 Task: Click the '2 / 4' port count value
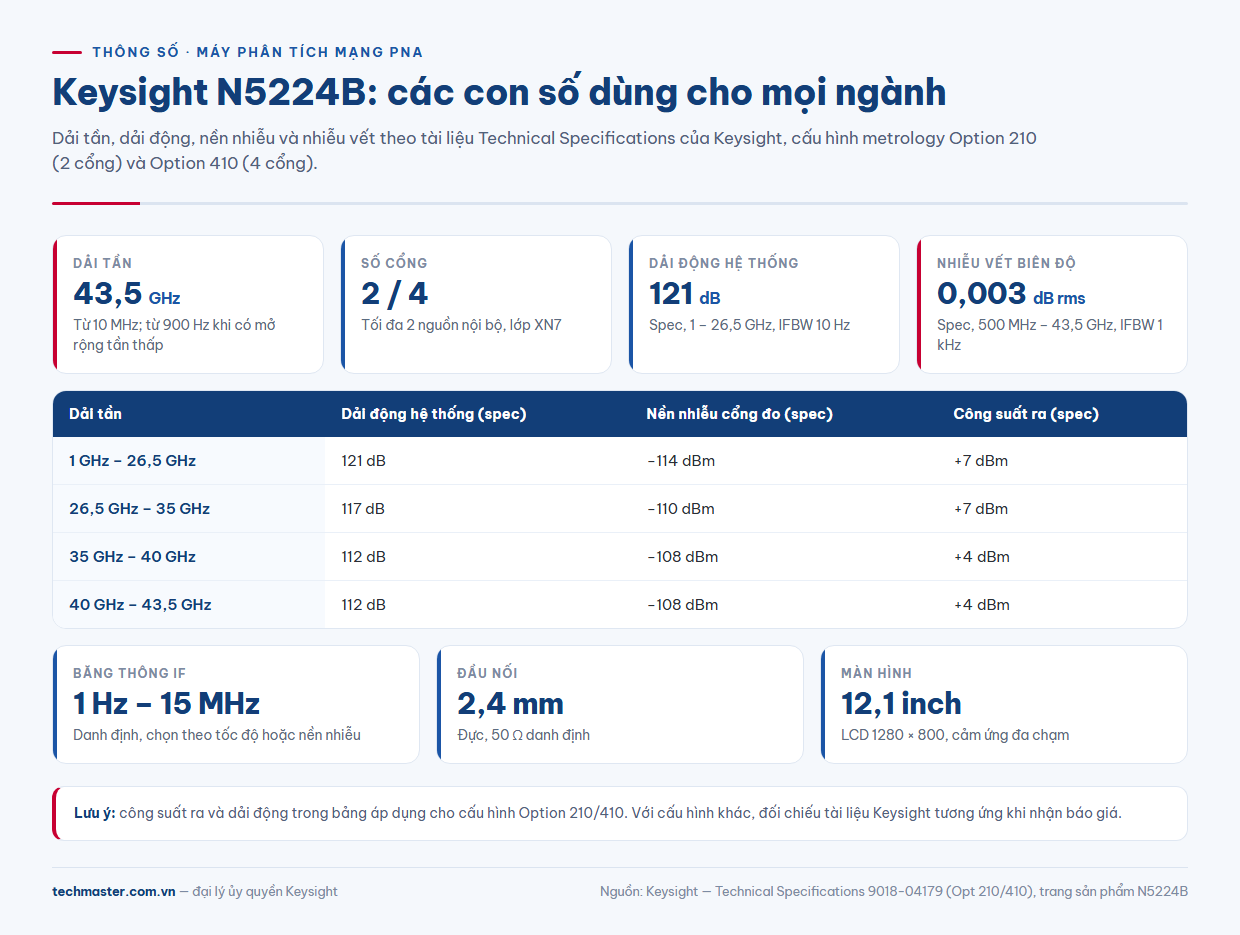click(x=394, y=294)
